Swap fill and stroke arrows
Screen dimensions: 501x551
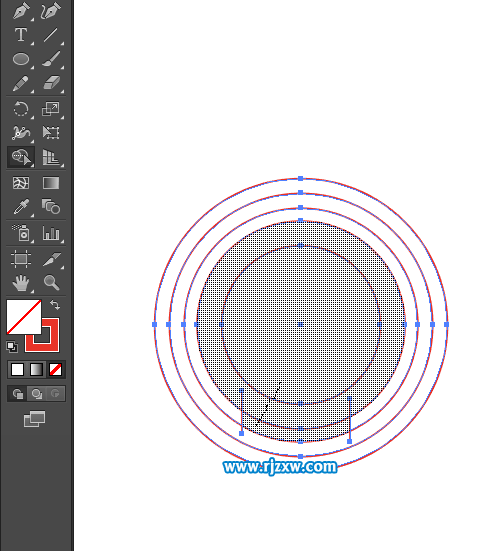(x=55, y=305)
